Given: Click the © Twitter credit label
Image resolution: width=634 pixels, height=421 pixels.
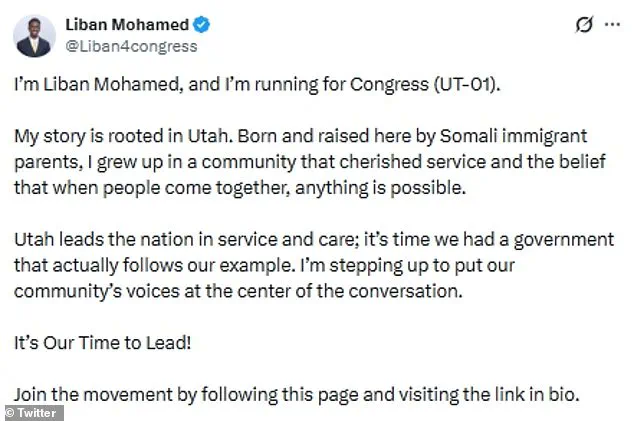Looking at the screenshot, I should tap(34, 411).
